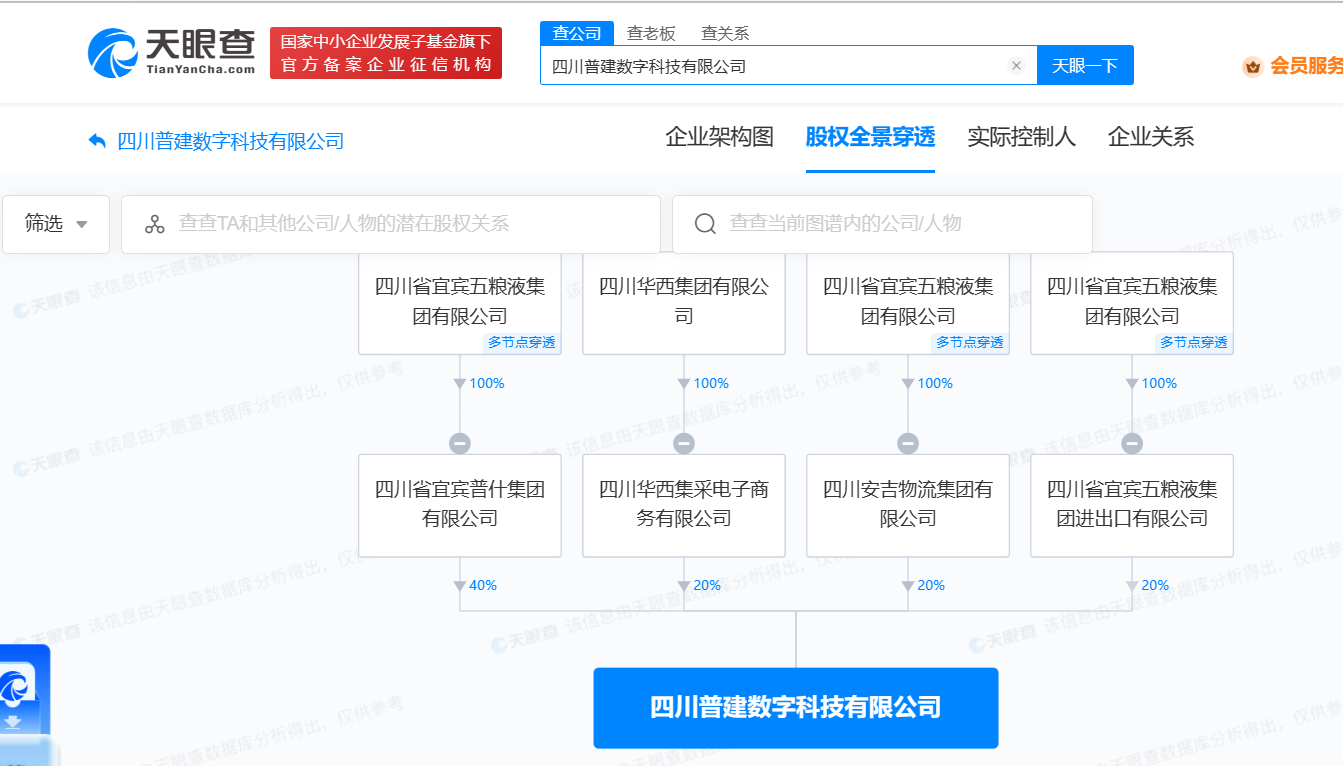Open the 会员服务 link
Viewport: 1343px width, 766px height.
coord(1306,66)
